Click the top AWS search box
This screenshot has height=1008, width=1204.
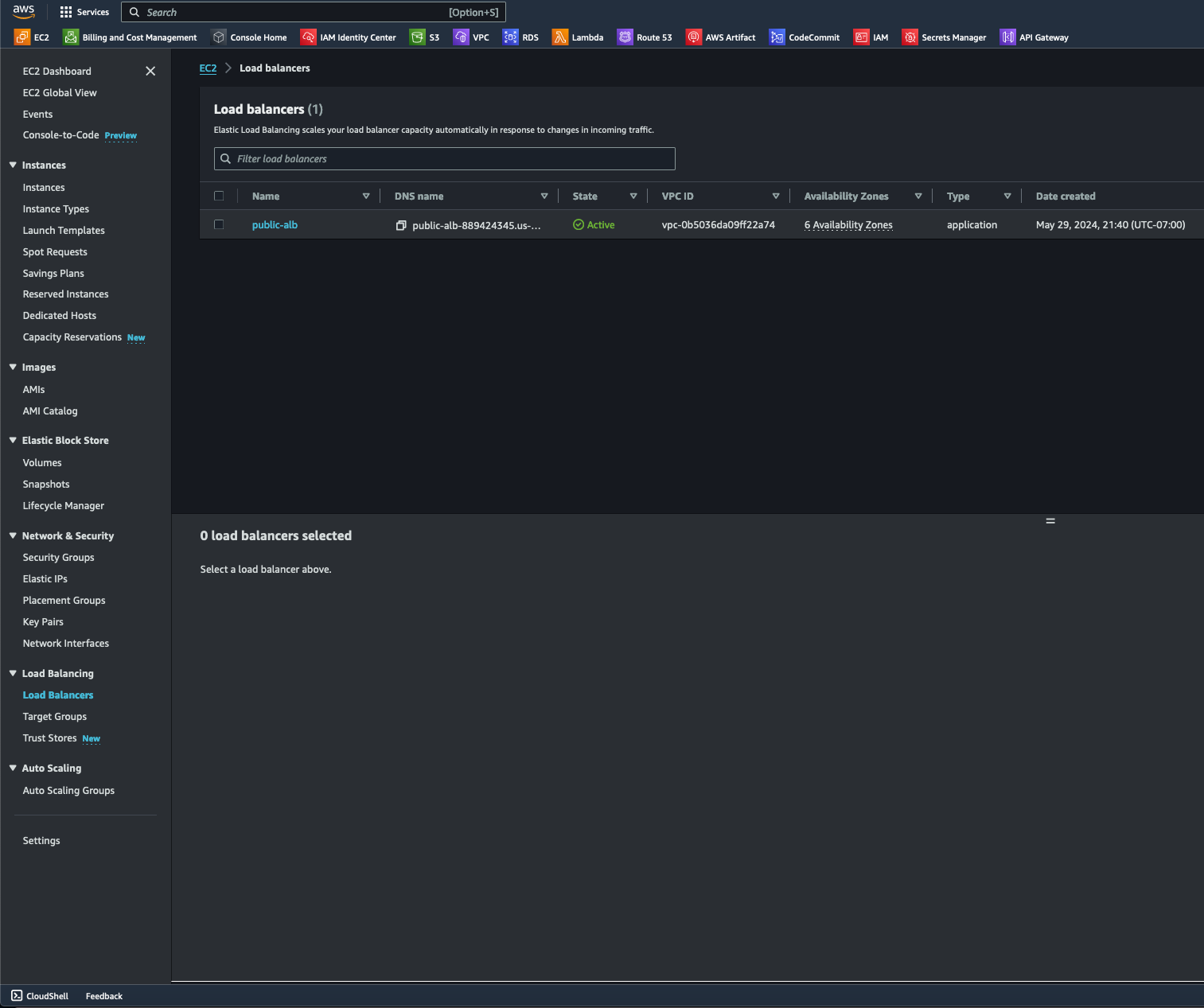[314, 12]
